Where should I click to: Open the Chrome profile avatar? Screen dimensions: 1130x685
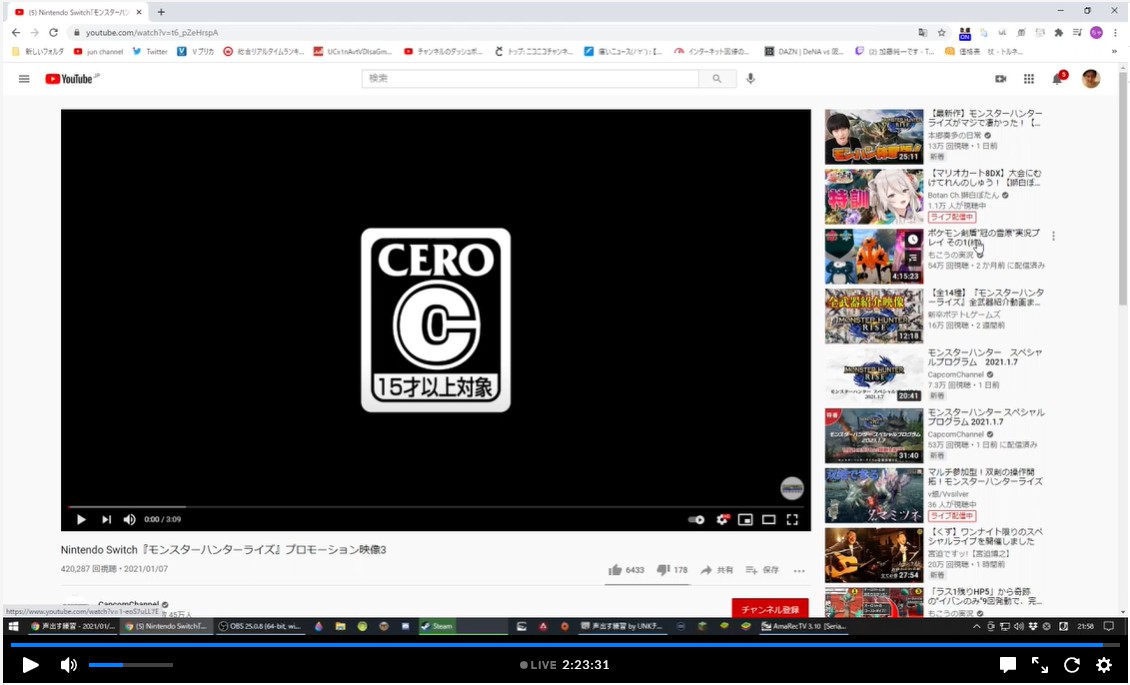(x=1096, y=32)
